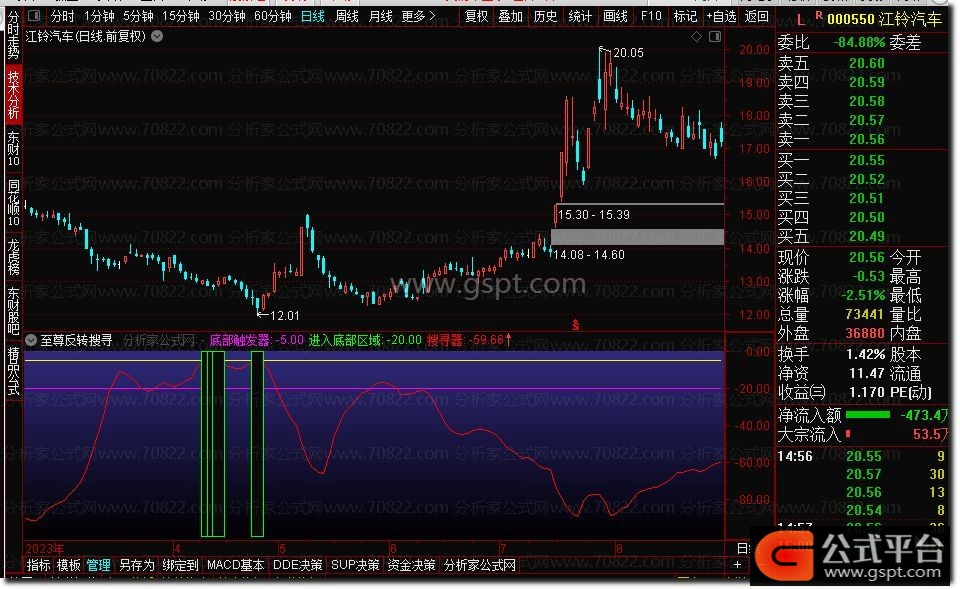The height and width of the screenshot is (589, 960).
Task: Switch to the MACD基本 indicator
Action: point(236,565)
